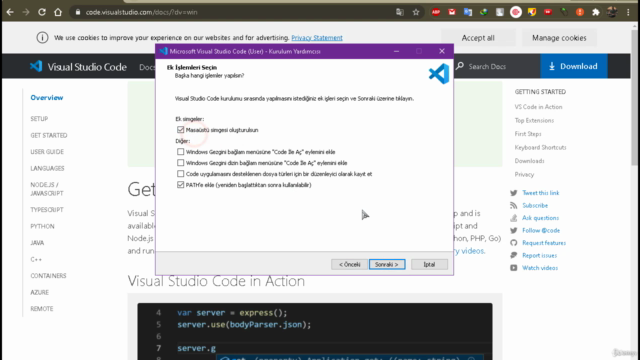The height and width of the screenshot is (360, 640).
Task: Open TYPESCRIPT section in sidebar
Action: click(x=47, y=210)
